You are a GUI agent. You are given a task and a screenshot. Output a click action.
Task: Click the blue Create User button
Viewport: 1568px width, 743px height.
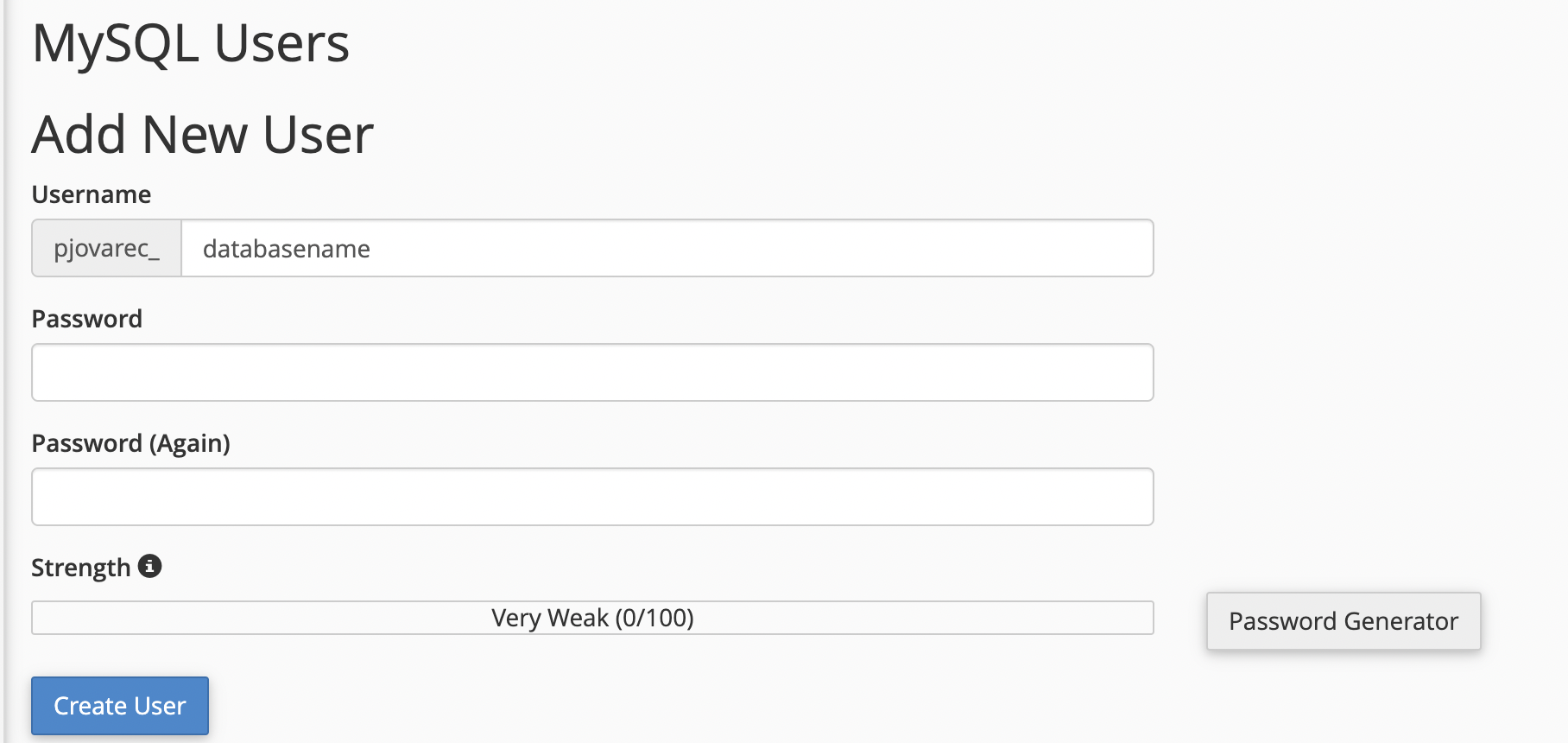tap(120, 706)
